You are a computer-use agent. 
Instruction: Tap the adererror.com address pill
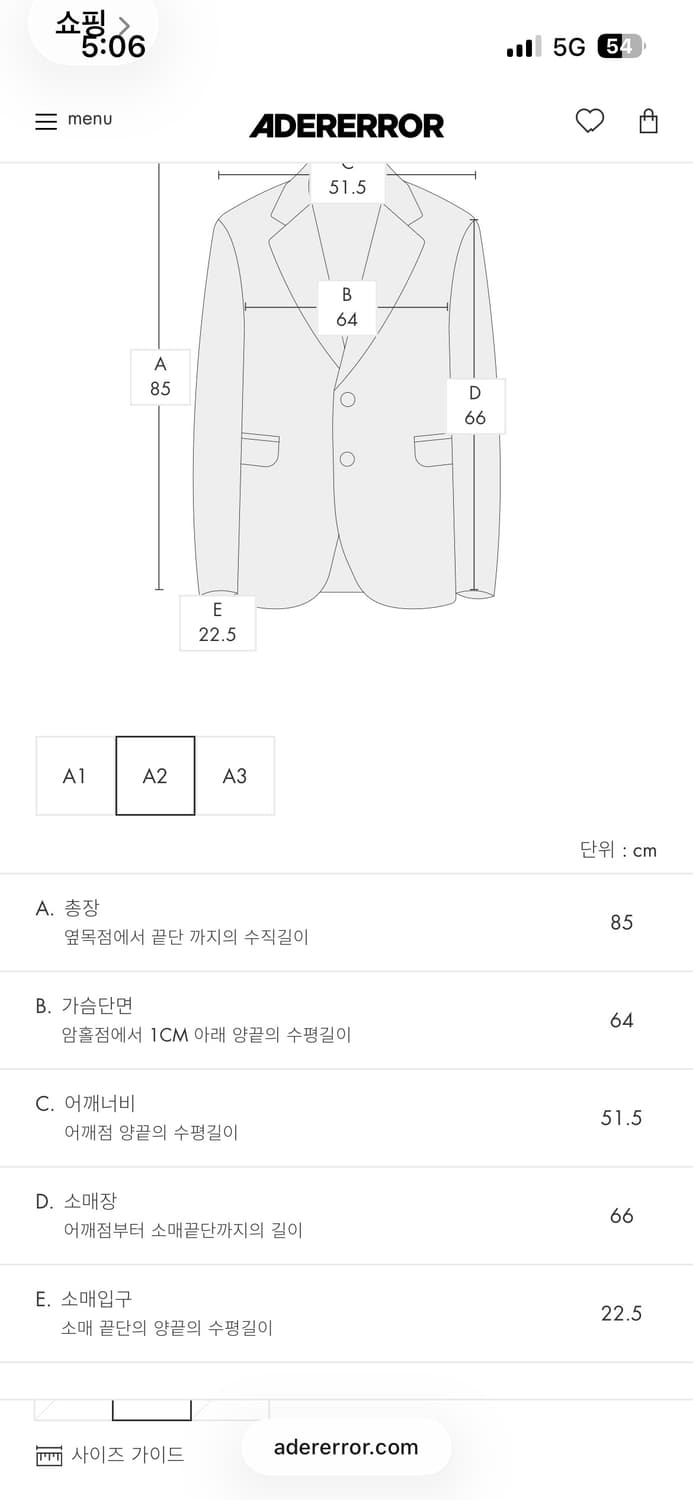point(346,1447)
